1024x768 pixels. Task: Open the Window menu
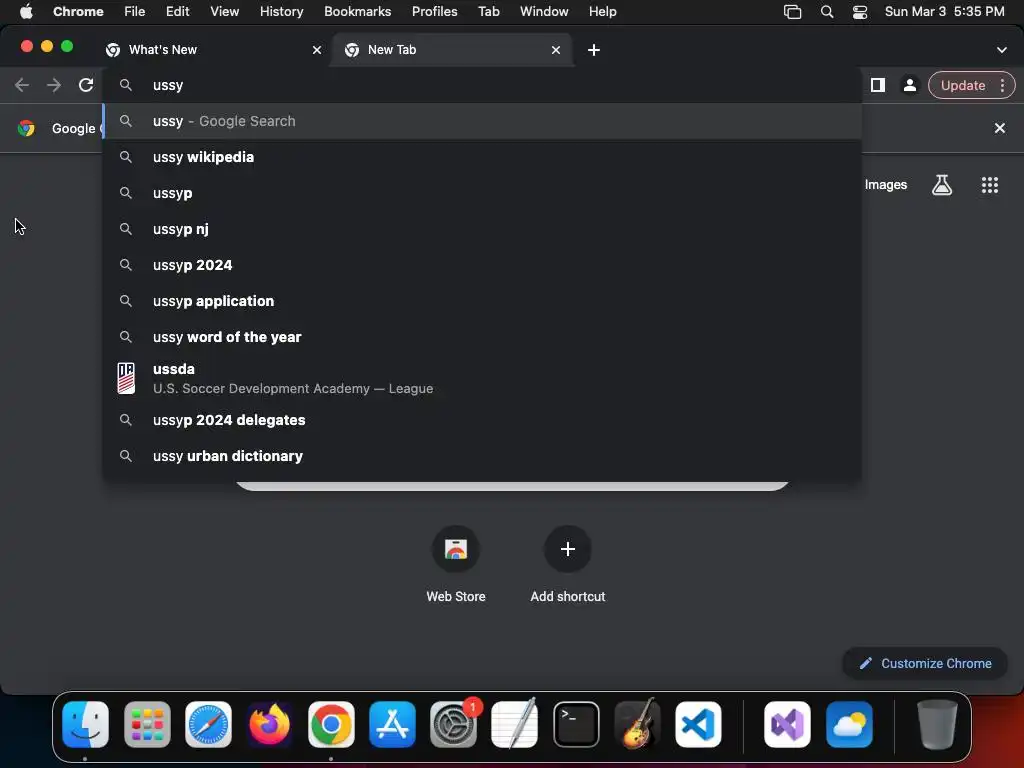(x=544, y=11)
